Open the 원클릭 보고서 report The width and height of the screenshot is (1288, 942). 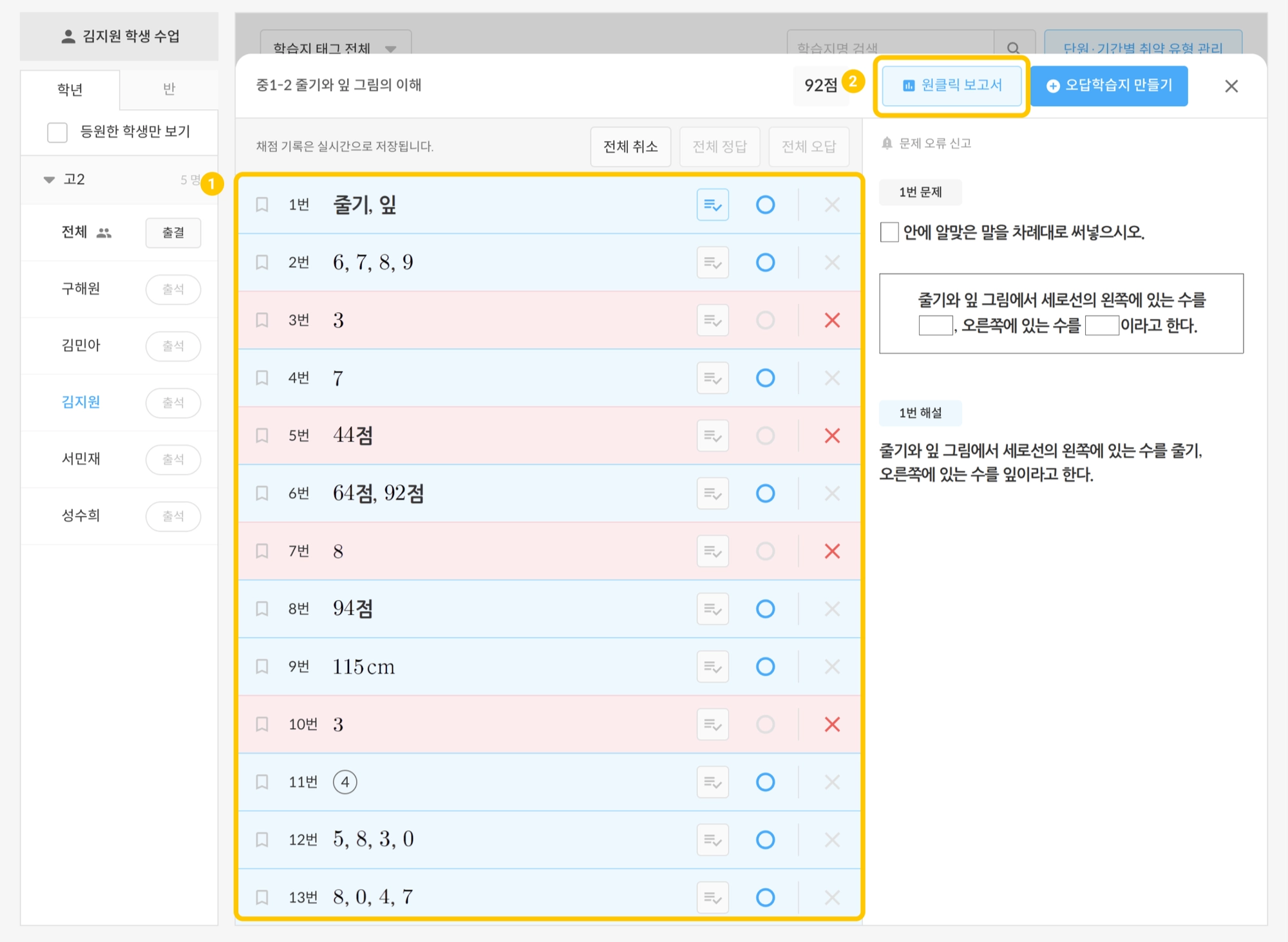pyautogui.click(x=952, y=86)
